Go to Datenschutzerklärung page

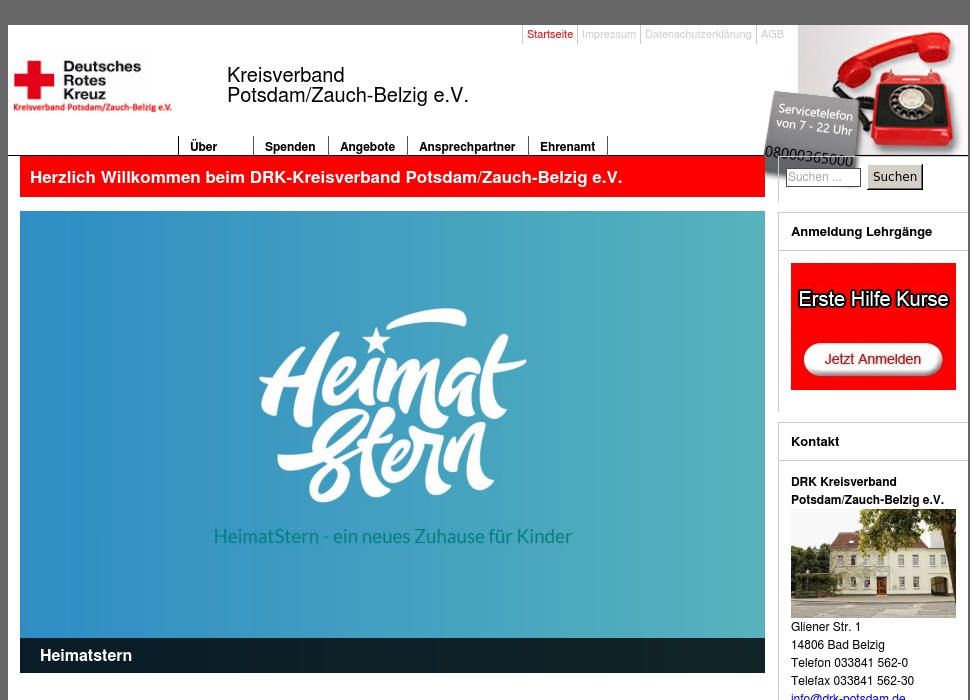[x=697, y=34]
